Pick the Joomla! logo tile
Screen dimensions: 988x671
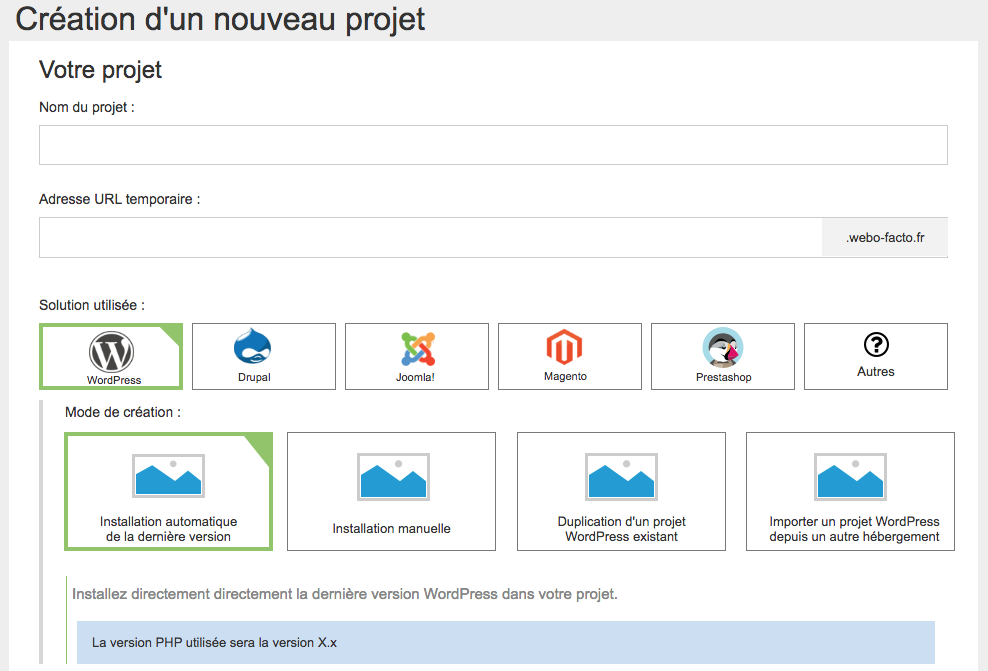coord(418,349)
